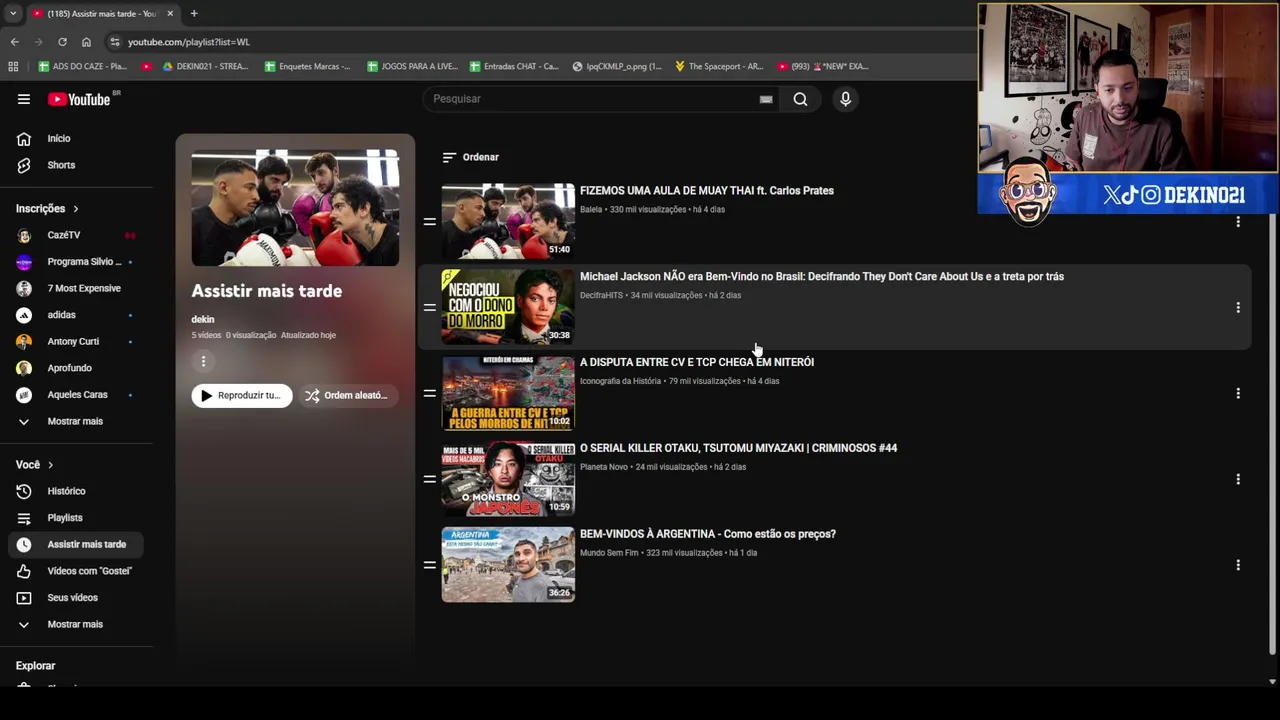This screenshot has height=720, width=1280.
Task: Open the DecifraHITS channel link
Action: pyautogui.click(x=601, y=295)
